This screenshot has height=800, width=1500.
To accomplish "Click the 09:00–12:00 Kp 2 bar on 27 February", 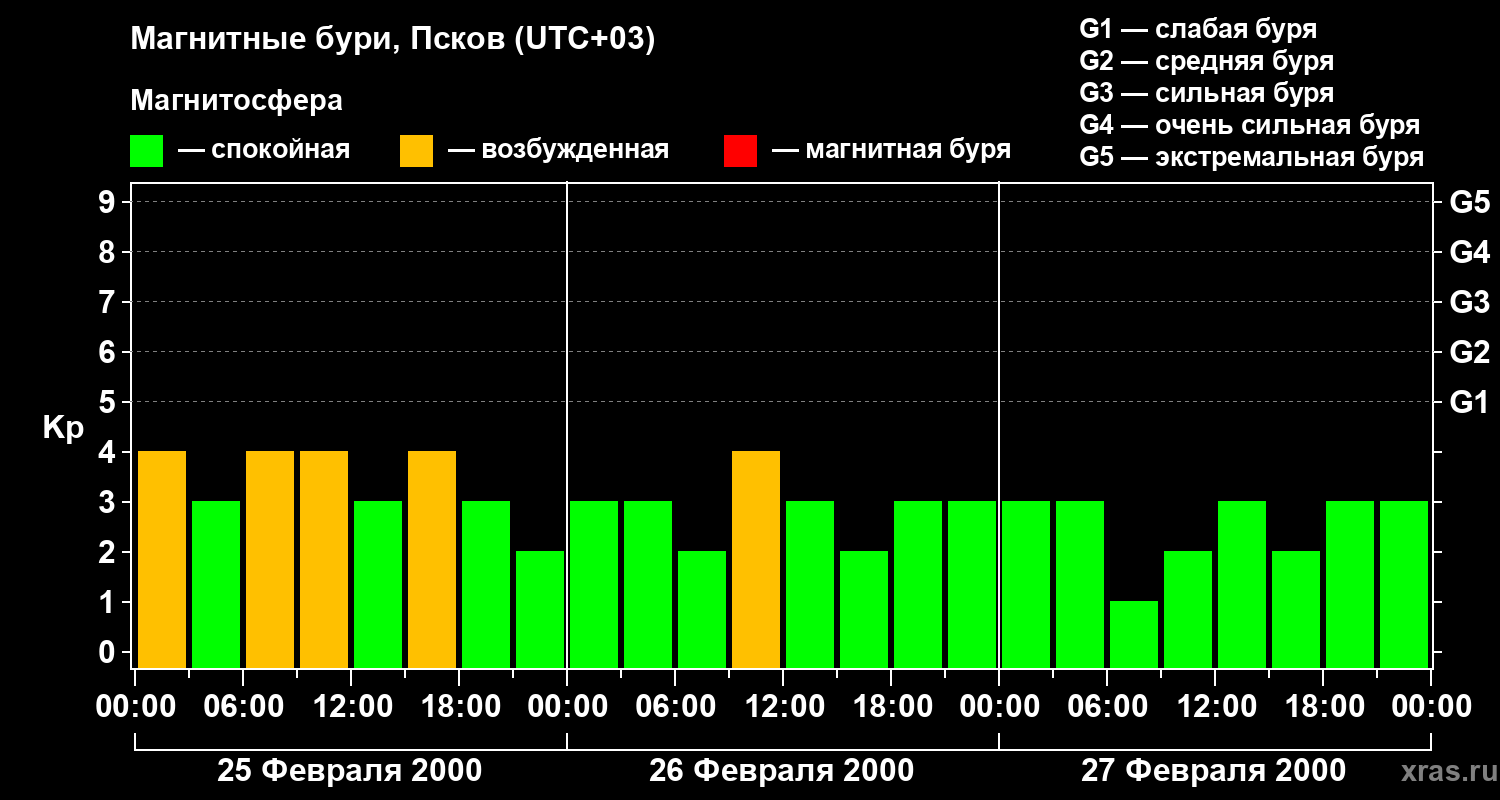I will pyautogui.click(x=1188, y=610).
